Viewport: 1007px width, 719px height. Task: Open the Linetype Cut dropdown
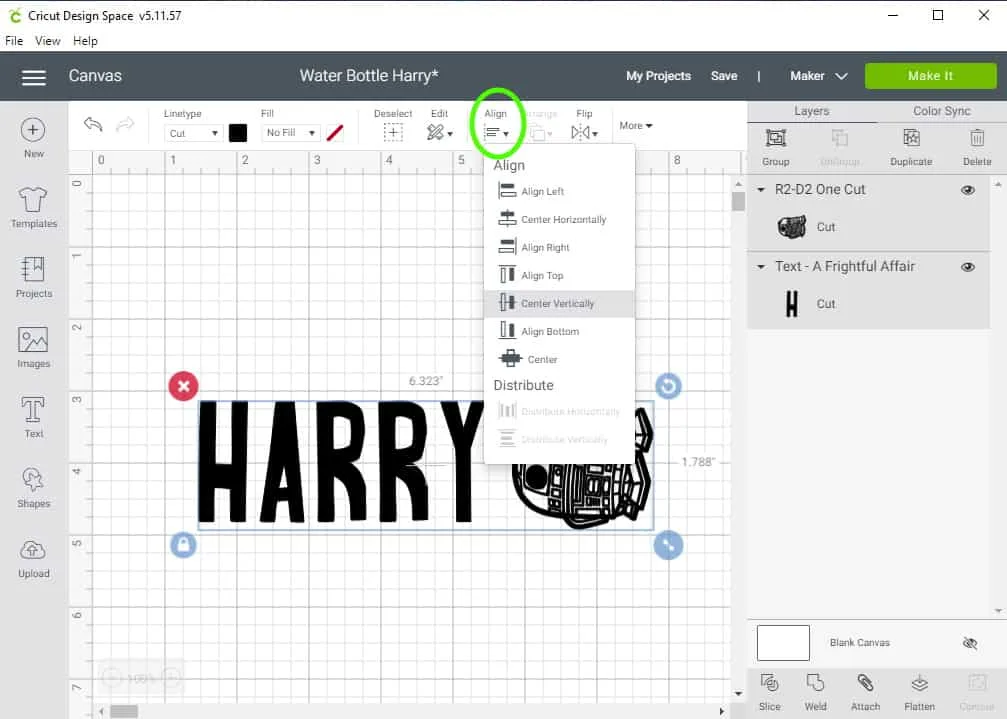(x=193, y=133)
